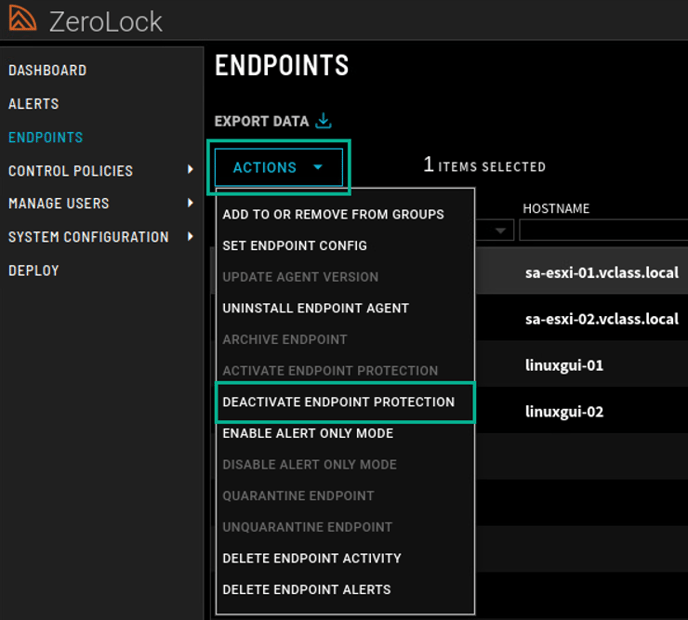Expand Control Policies submenu arrow
Image resolution: width=688 pixels, height=620 pixels.
pos(190,169)
